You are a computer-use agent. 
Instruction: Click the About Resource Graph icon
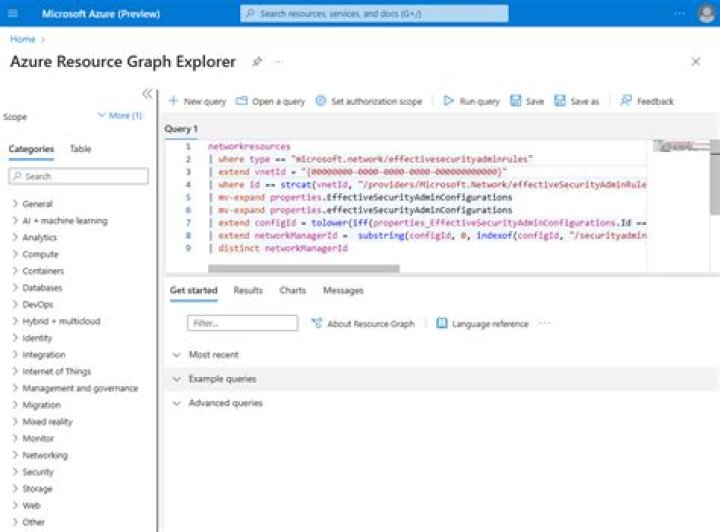tap(317, 323)
